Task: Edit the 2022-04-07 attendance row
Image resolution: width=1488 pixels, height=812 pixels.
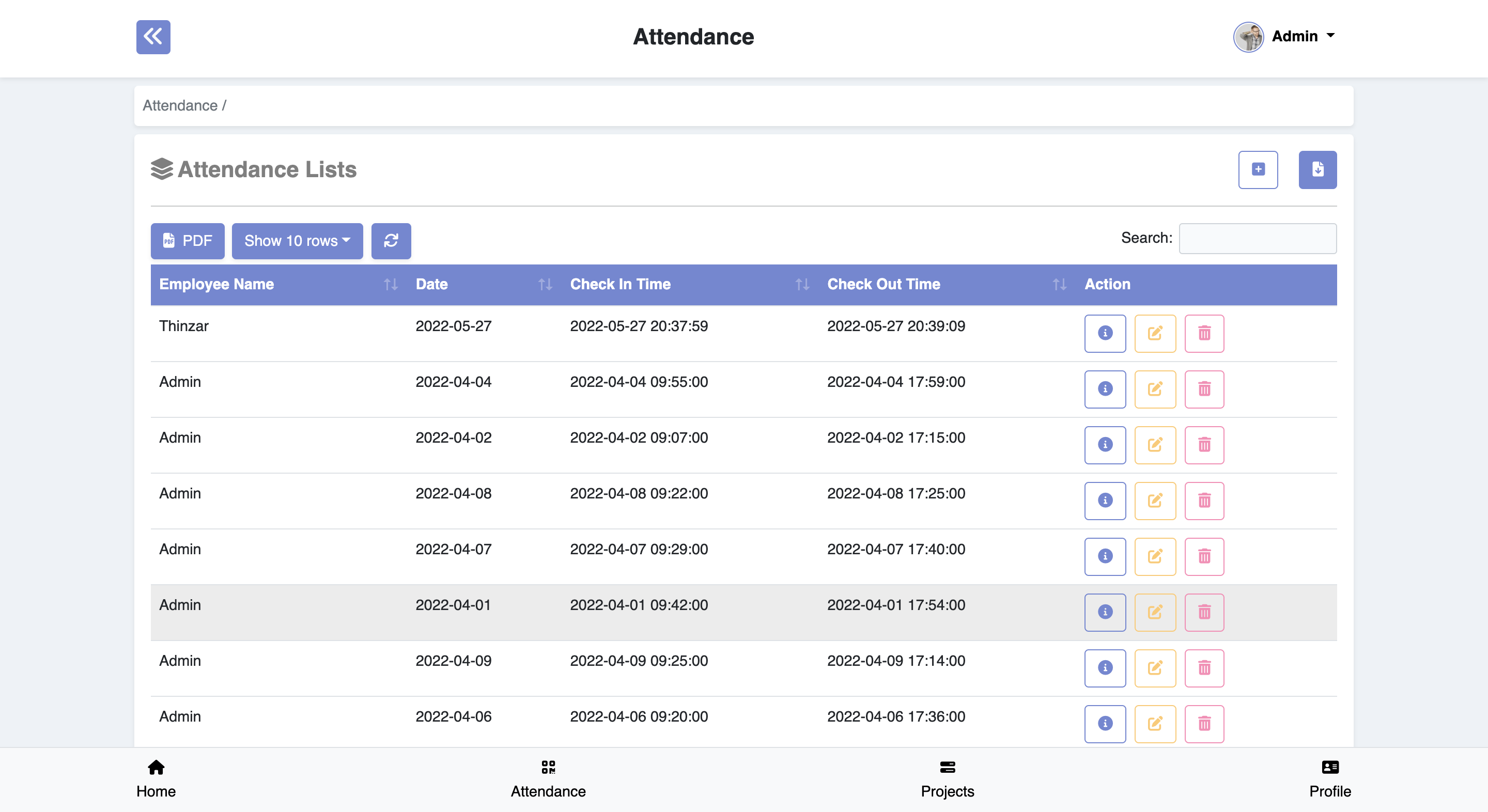Action: click(x=1155, y=557)
